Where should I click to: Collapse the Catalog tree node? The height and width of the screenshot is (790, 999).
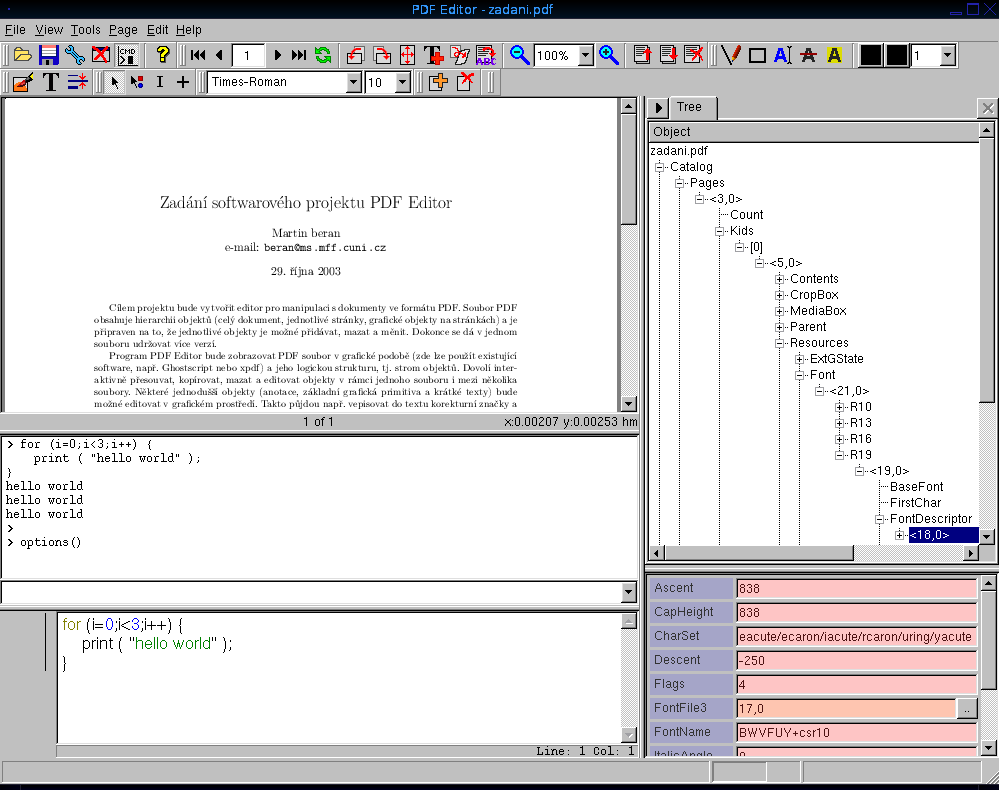pos(659,167)
